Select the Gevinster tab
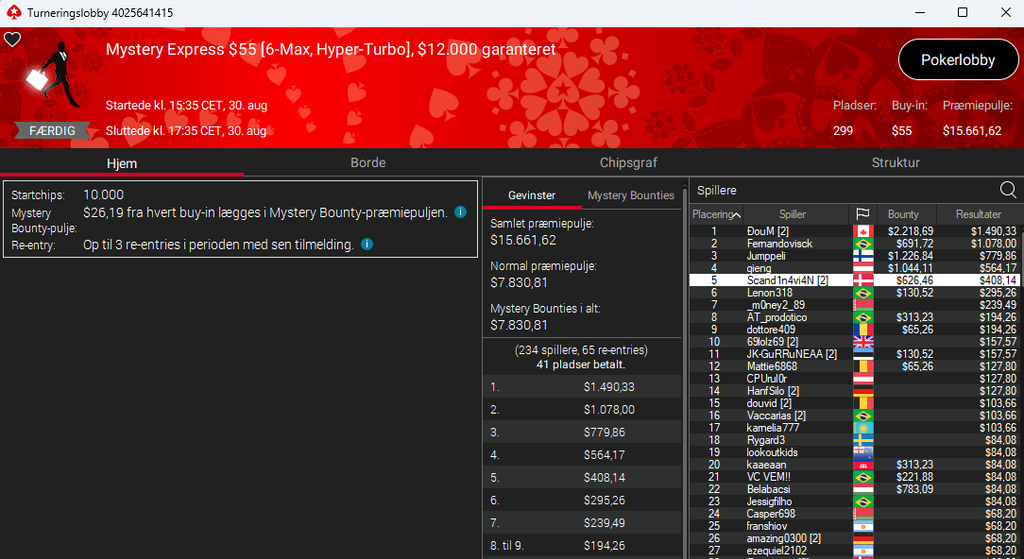This screenshot has height=559, width=1024. point(532,195)
